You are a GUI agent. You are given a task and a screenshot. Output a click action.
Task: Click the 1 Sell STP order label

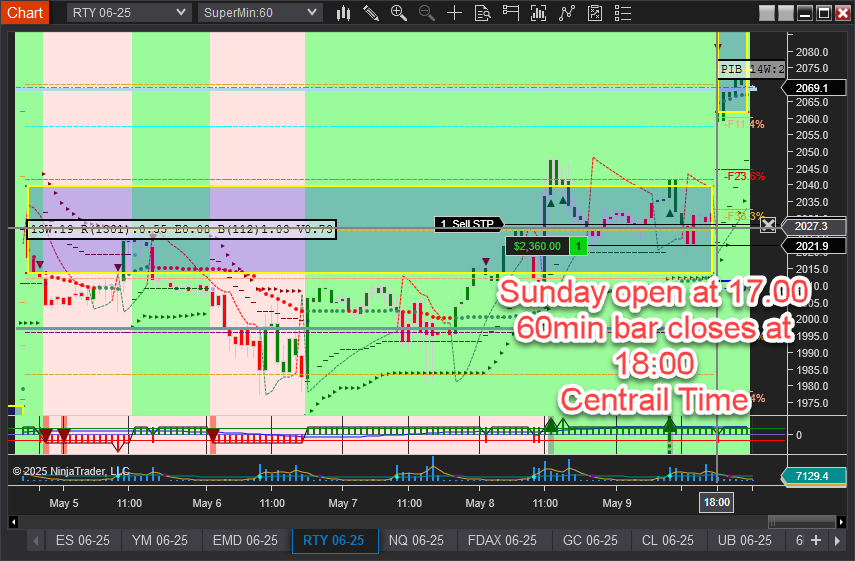[x=469, y=224]
